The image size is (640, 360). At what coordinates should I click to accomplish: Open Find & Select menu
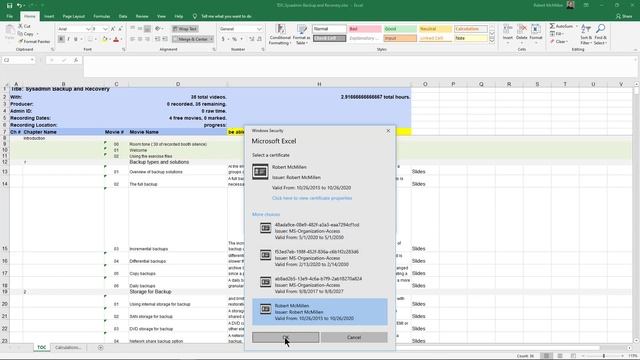tap(600, 34)
